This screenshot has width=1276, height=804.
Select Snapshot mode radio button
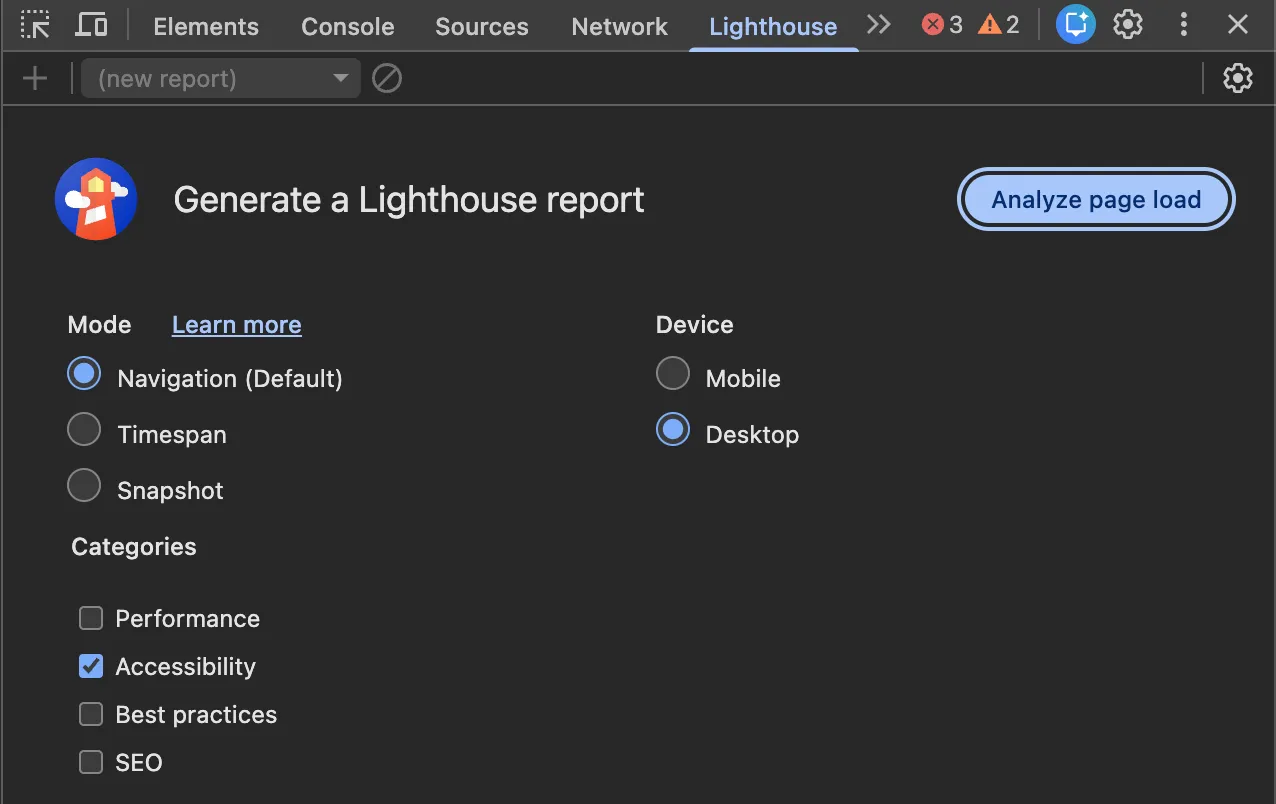coord(84,486)
